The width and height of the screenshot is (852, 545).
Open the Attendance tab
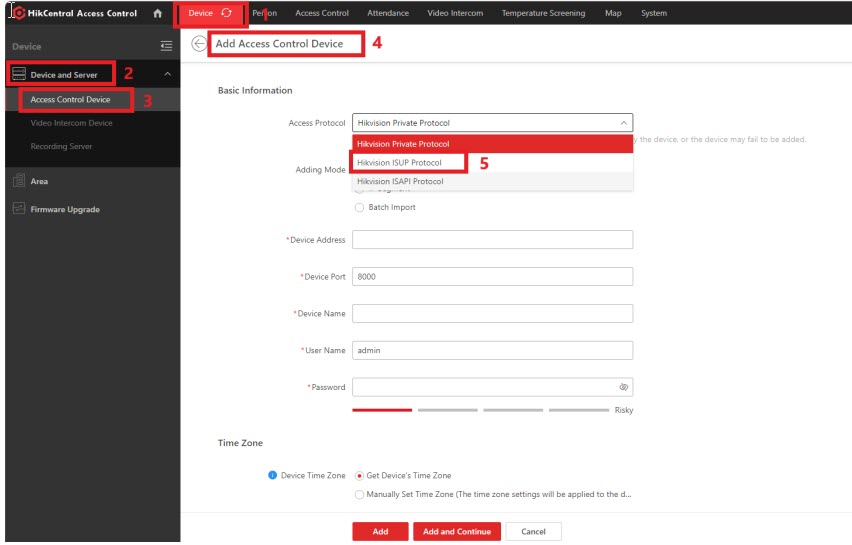388,13
